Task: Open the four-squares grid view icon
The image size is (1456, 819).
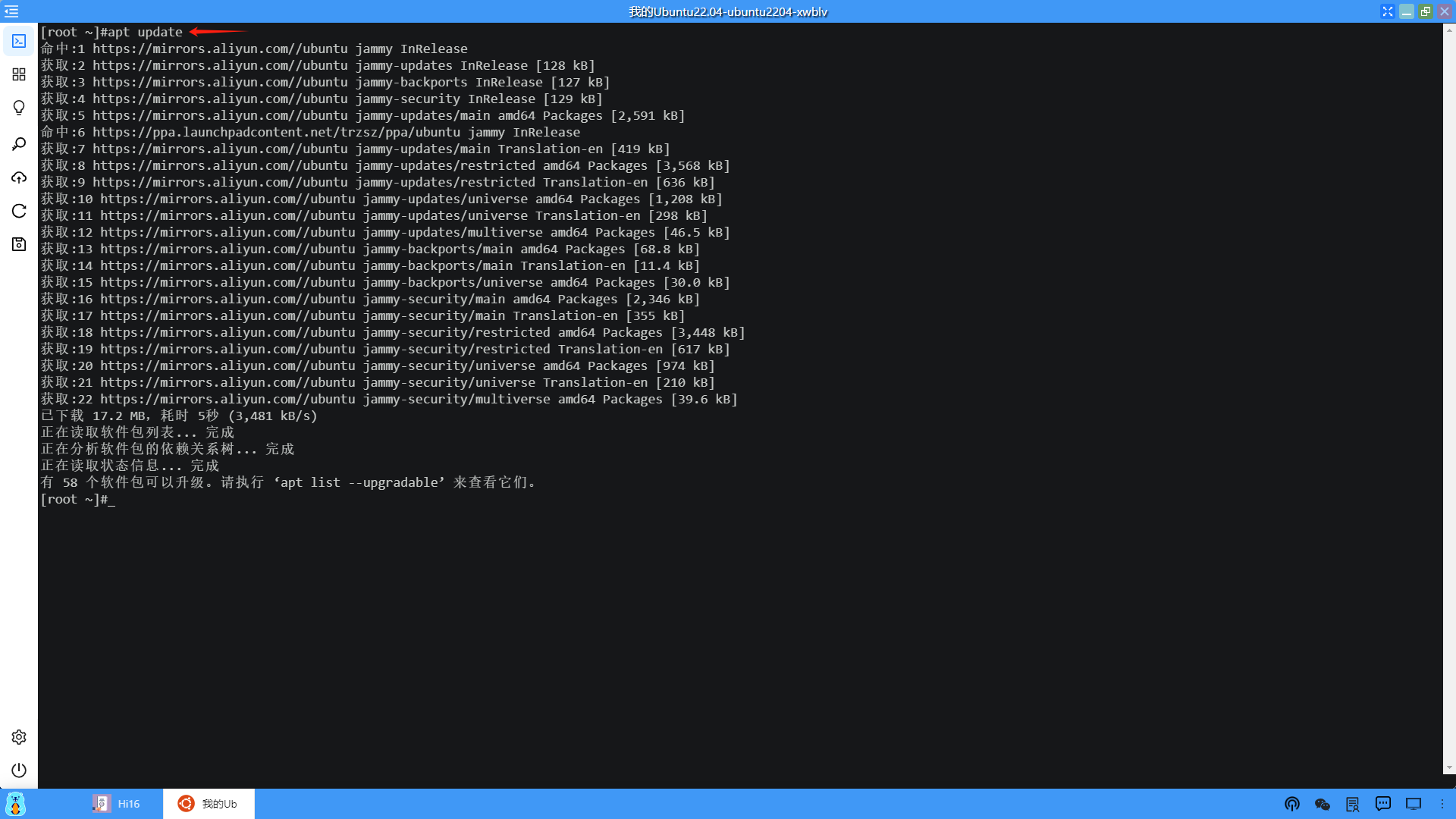Action: (x=19, y=74)
